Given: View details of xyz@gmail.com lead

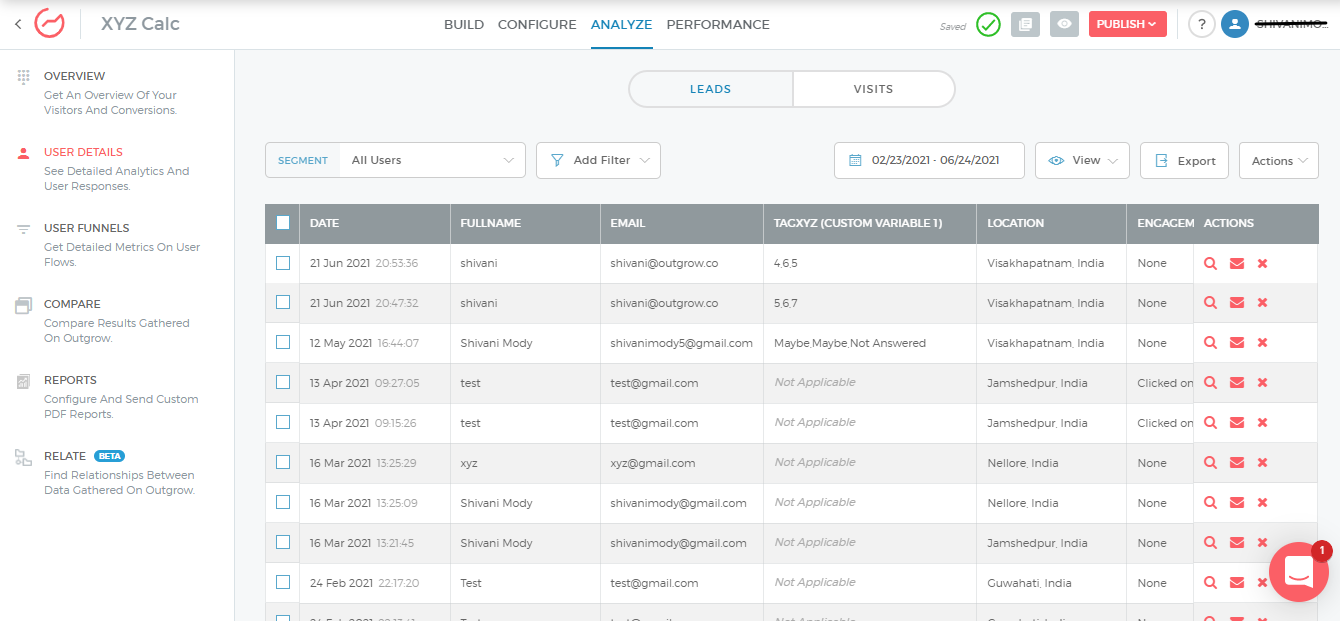Looking at the screenshot, I should pos(1210,463).
